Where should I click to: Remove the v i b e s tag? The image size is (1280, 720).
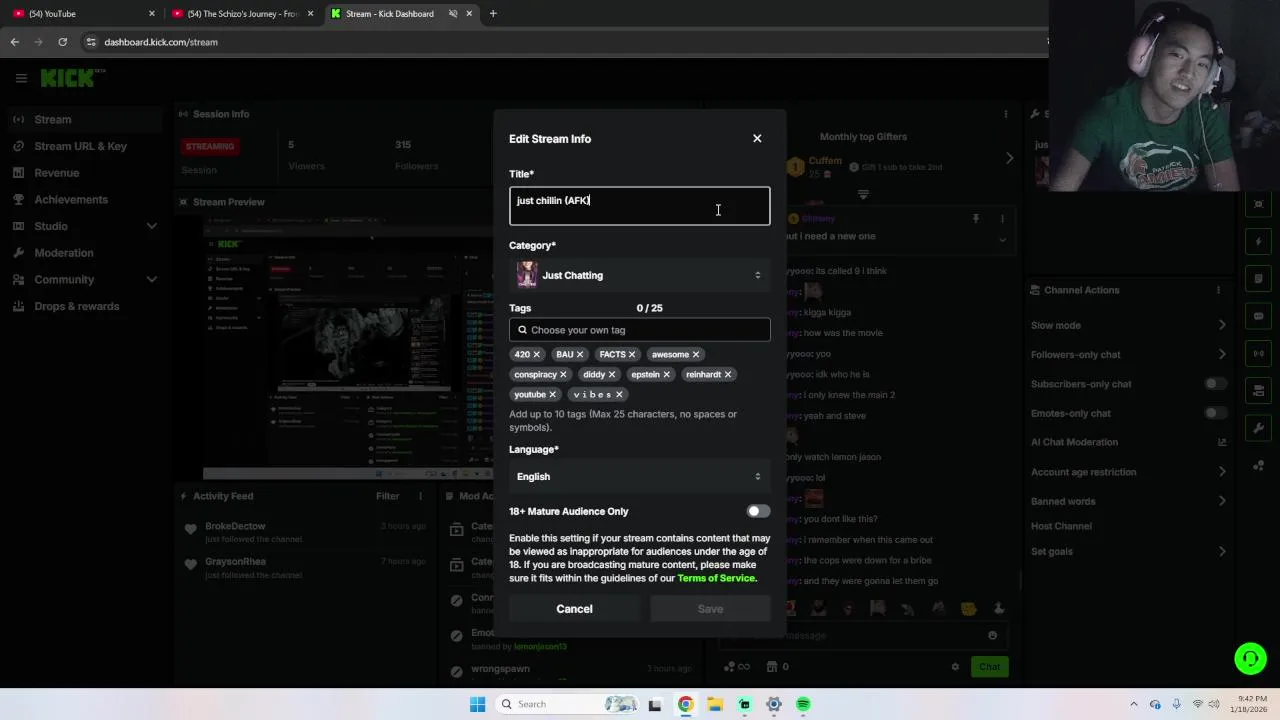[618, 394]
